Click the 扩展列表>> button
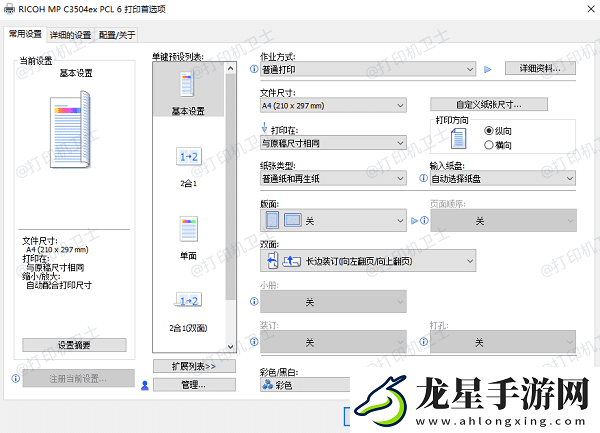The image size is (600, 433). [194, 366]
